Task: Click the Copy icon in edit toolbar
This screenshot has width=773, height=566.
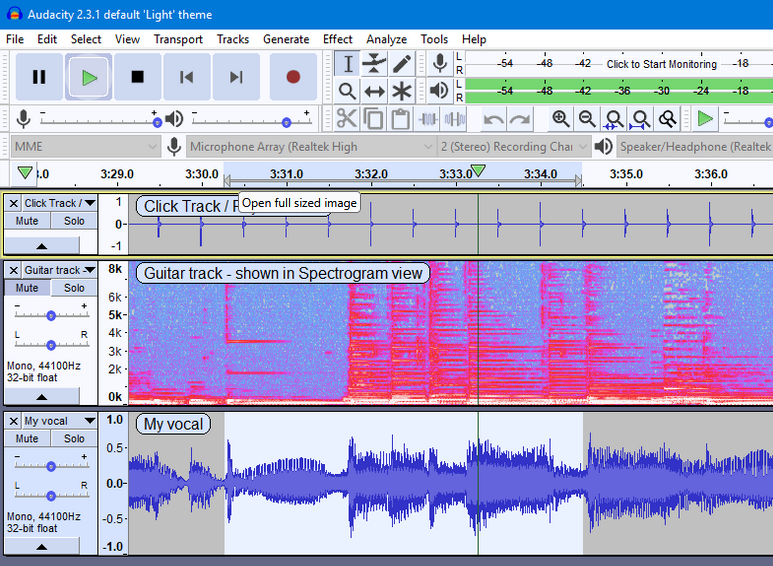Action: [373, 119]
